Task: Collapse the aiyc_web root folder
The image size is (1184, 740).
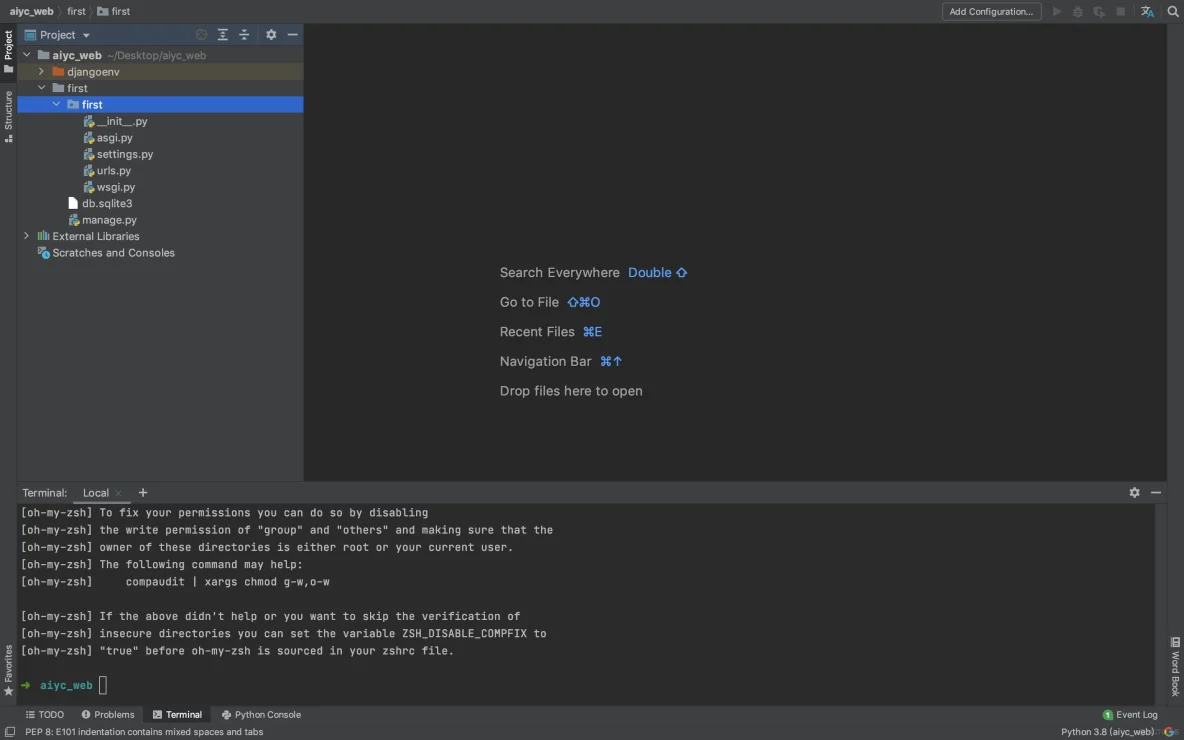Action: pos(27,55)
